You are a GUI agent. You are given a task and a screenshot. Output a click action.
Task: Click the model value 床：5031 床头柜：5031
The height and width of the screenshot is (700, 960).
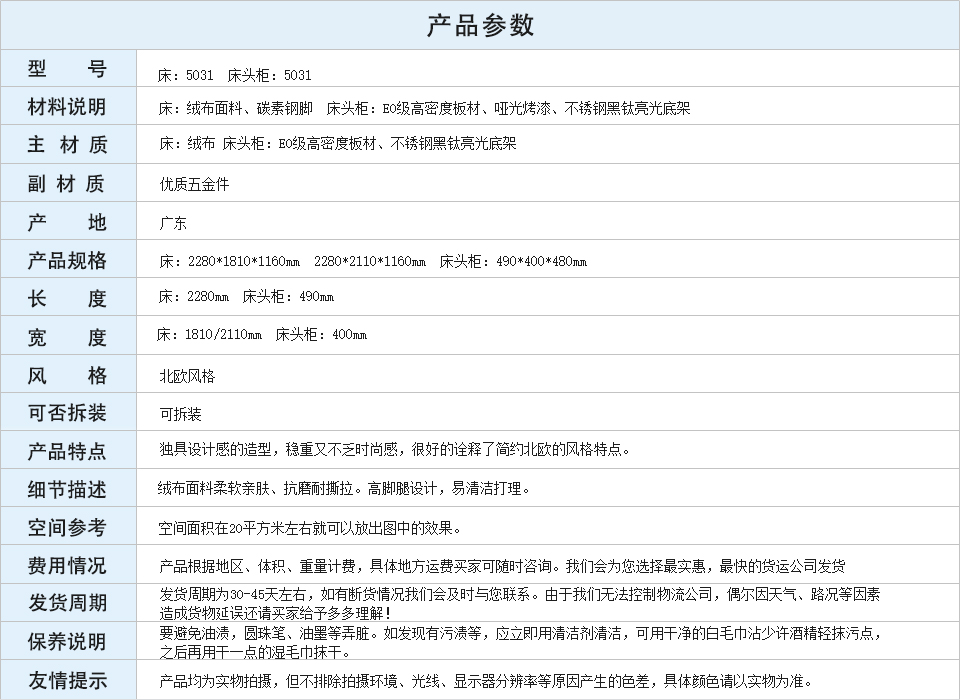(234, 75)
